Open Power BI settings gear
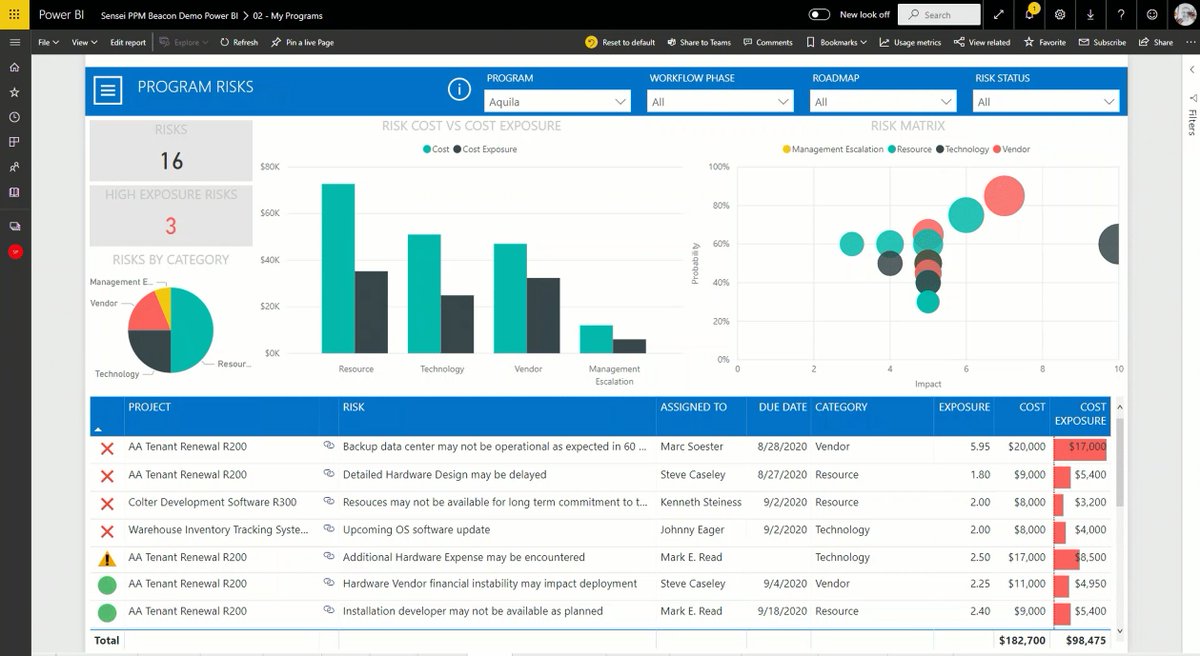 point(1060,15)
